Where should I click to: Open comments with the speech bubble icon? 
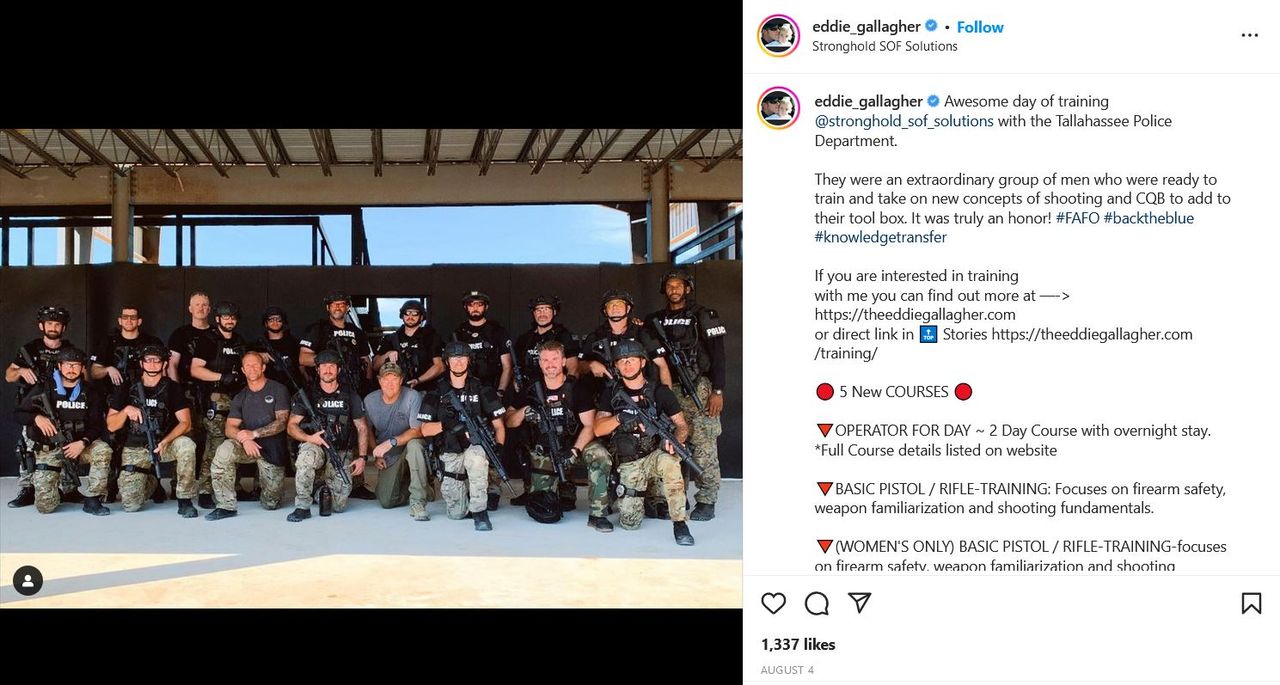[x=817, y=603]
